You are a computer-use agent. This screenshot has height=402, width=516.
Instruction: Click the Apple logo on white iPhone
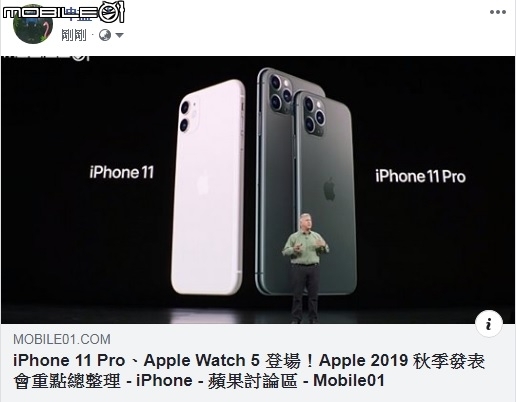click(x=202, y=182)
